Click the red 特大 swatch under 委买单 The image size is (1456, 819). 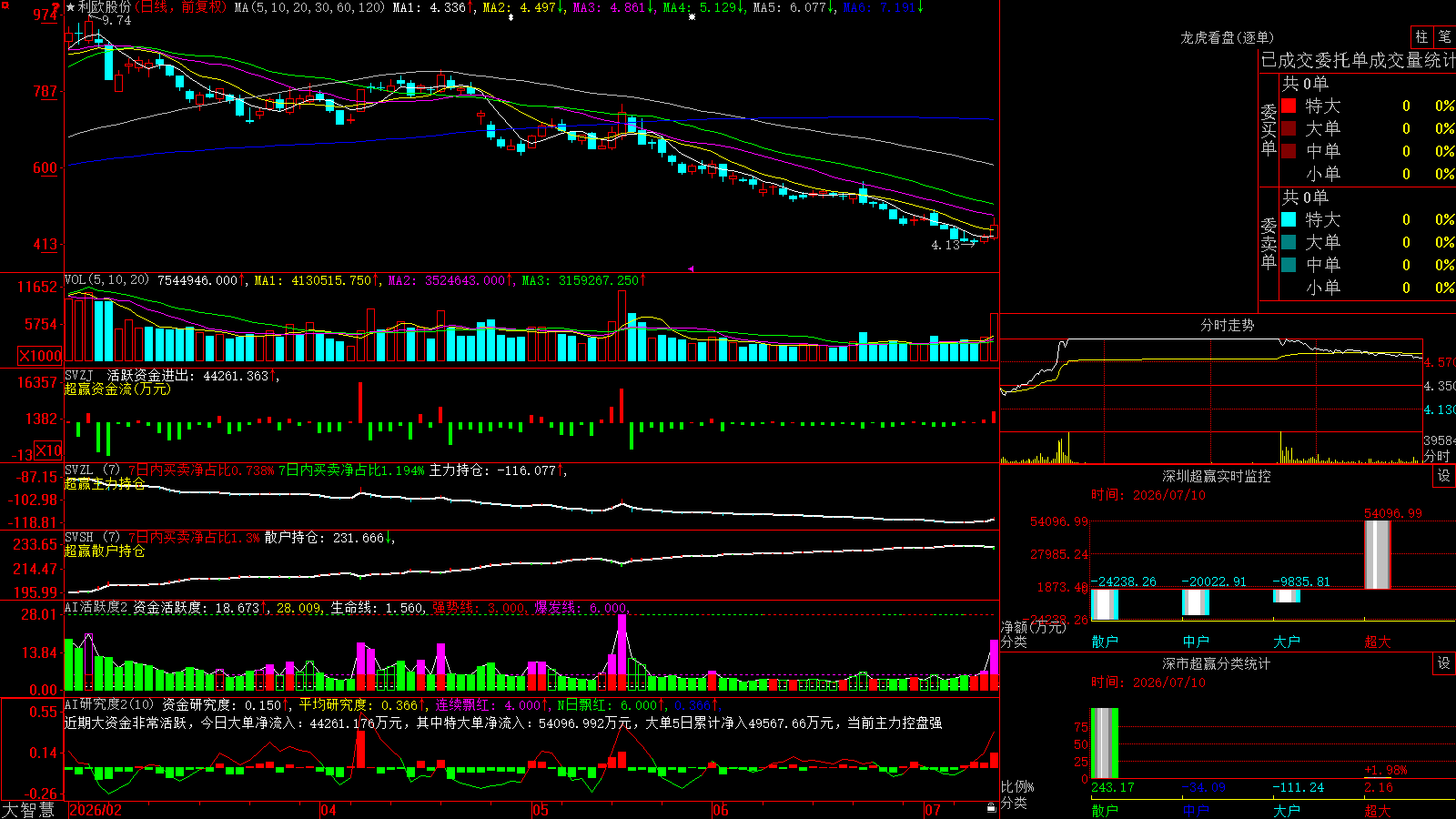(x=1289, y=106)
